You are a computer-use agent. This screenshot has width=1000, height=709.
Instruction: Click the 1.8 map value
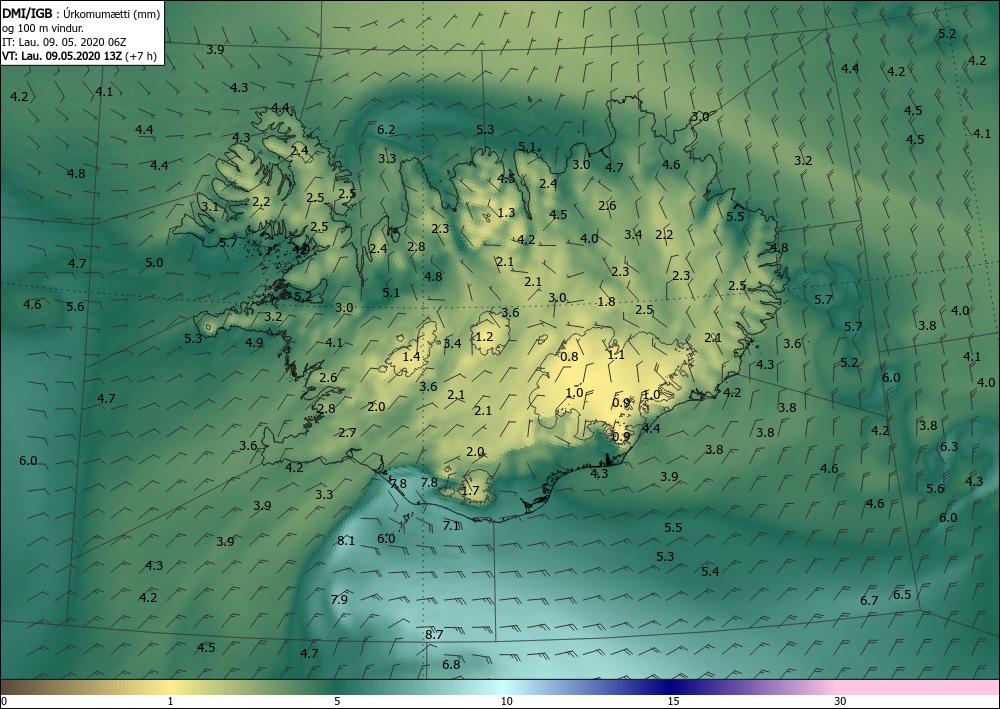[607, 302]
